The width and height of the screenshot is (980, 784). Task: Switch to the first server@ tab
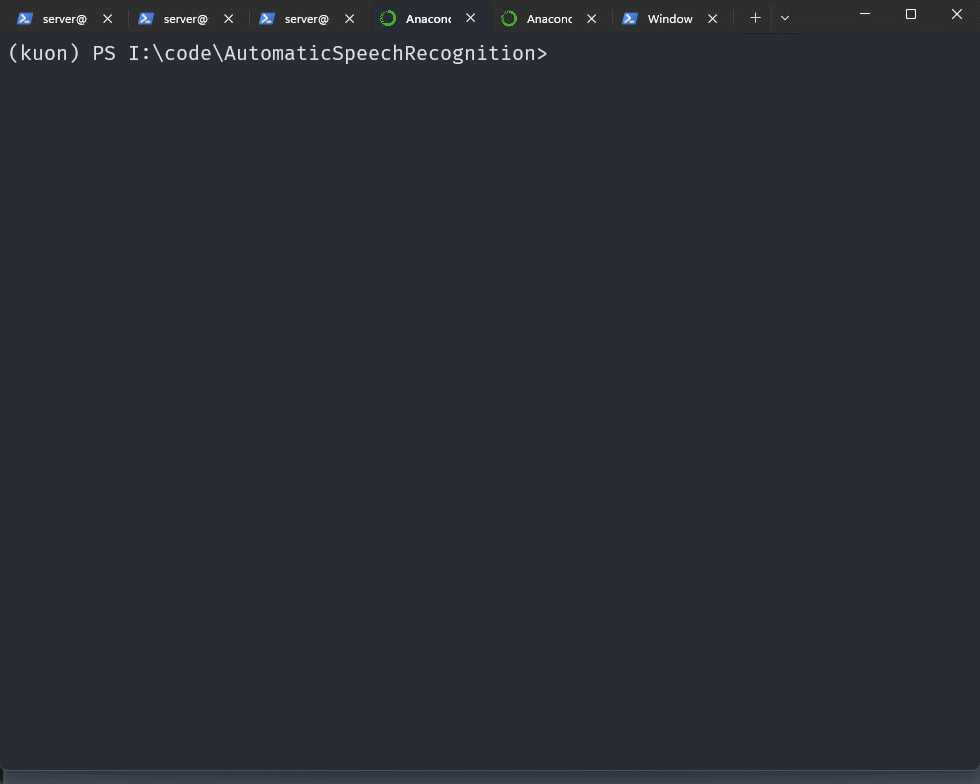point(64,19)
